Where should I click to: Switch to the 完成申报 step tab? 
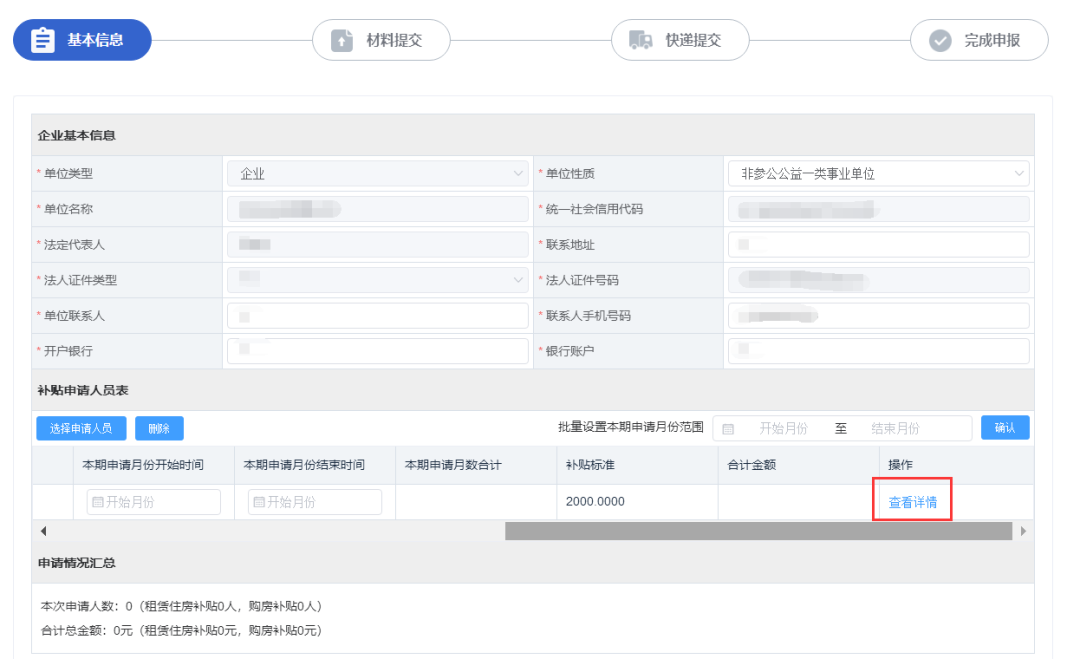[978, 40]
